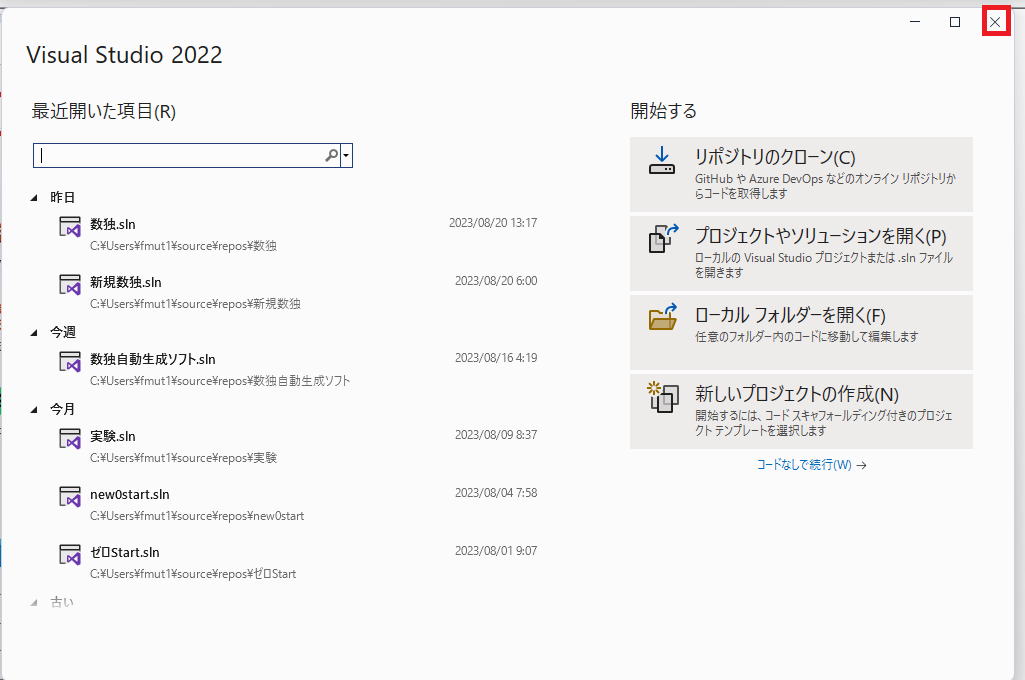Click the path C:¥Users¥fmut1¥source¥repos¥数独

(183, 246)
